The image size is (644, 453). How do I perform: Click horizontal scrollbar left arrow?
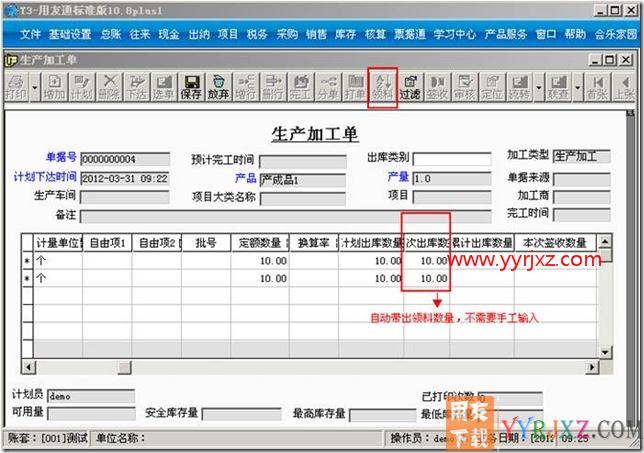29,367
